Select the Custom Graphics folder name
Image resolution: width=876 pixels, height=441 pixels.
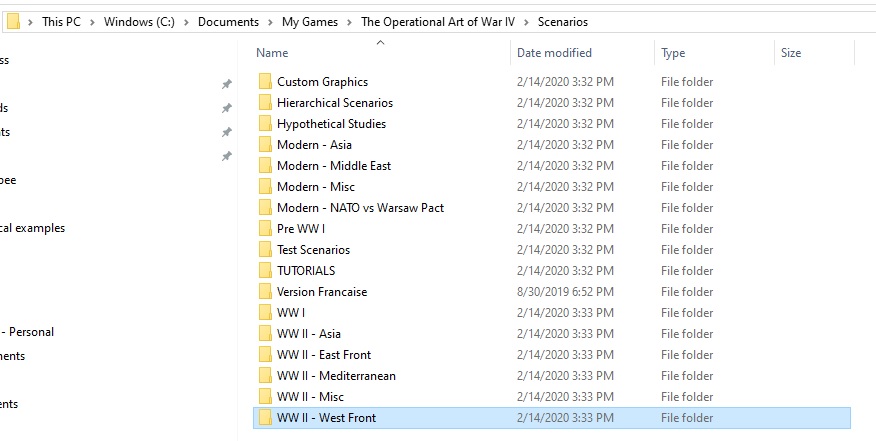click(322, 82)
